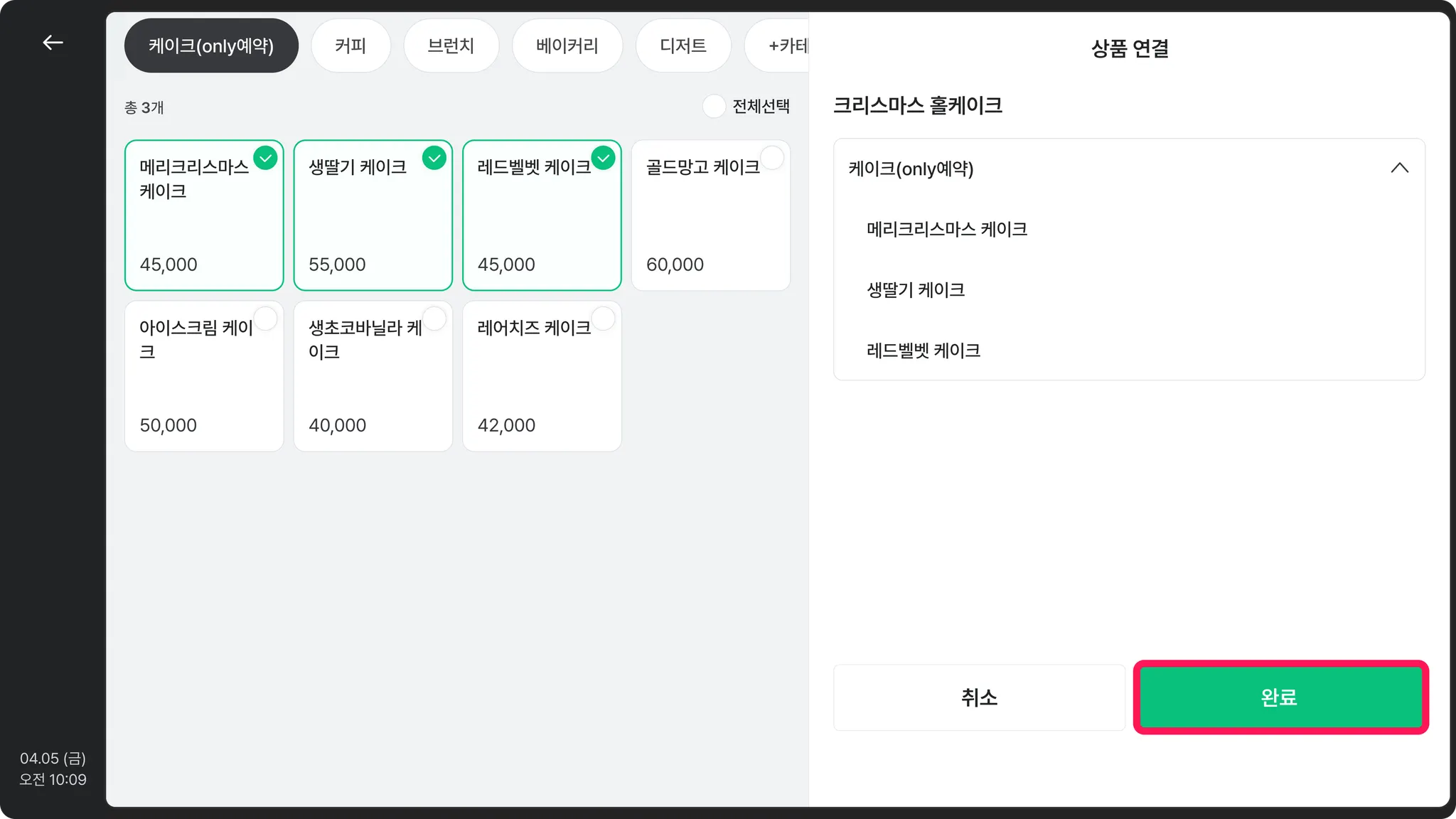1456x819 pixels.
Task: Go to the 디저트 category tab
Action: (682, 46)
